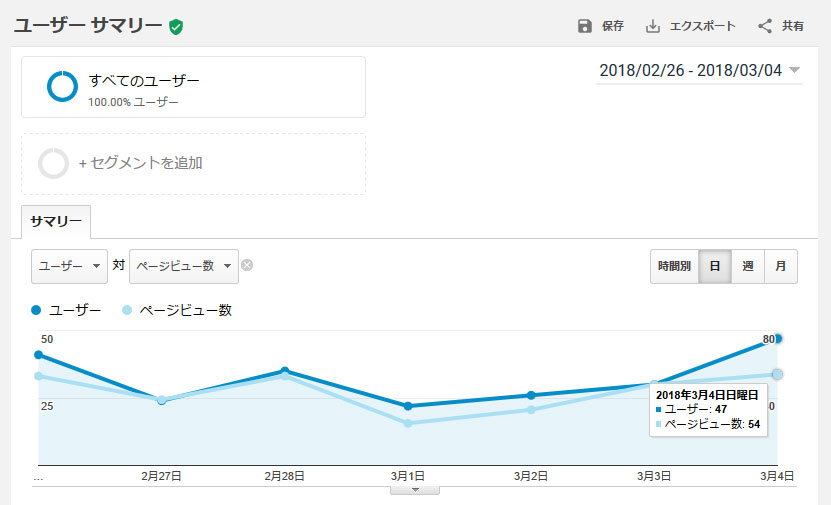The width and height of the screenshot is (831, 505).
Task: Remove the ページビュー数 metric with the x icon
Action: 247,265
